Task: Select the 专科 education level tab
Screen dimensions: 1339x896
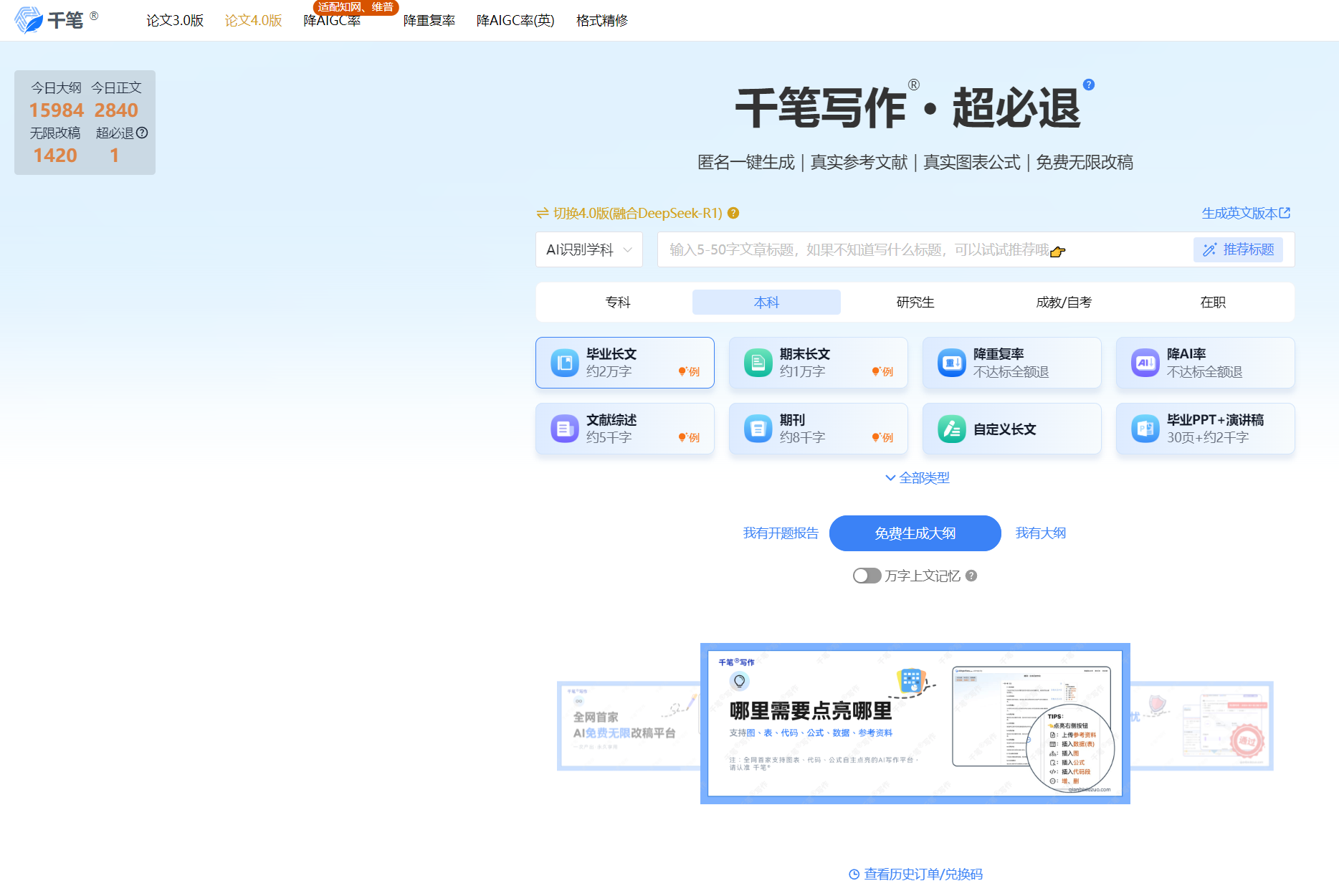Action: point(618,302)
